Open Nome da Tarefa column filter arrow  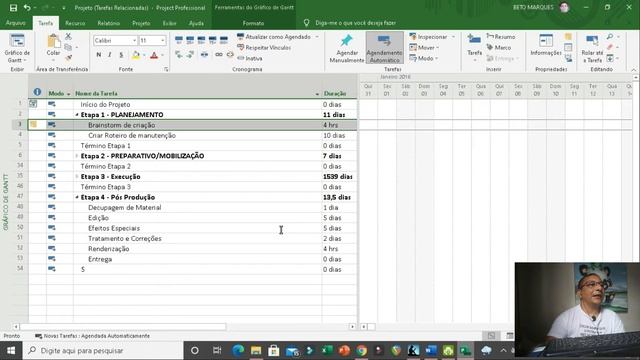coord(317,94)
